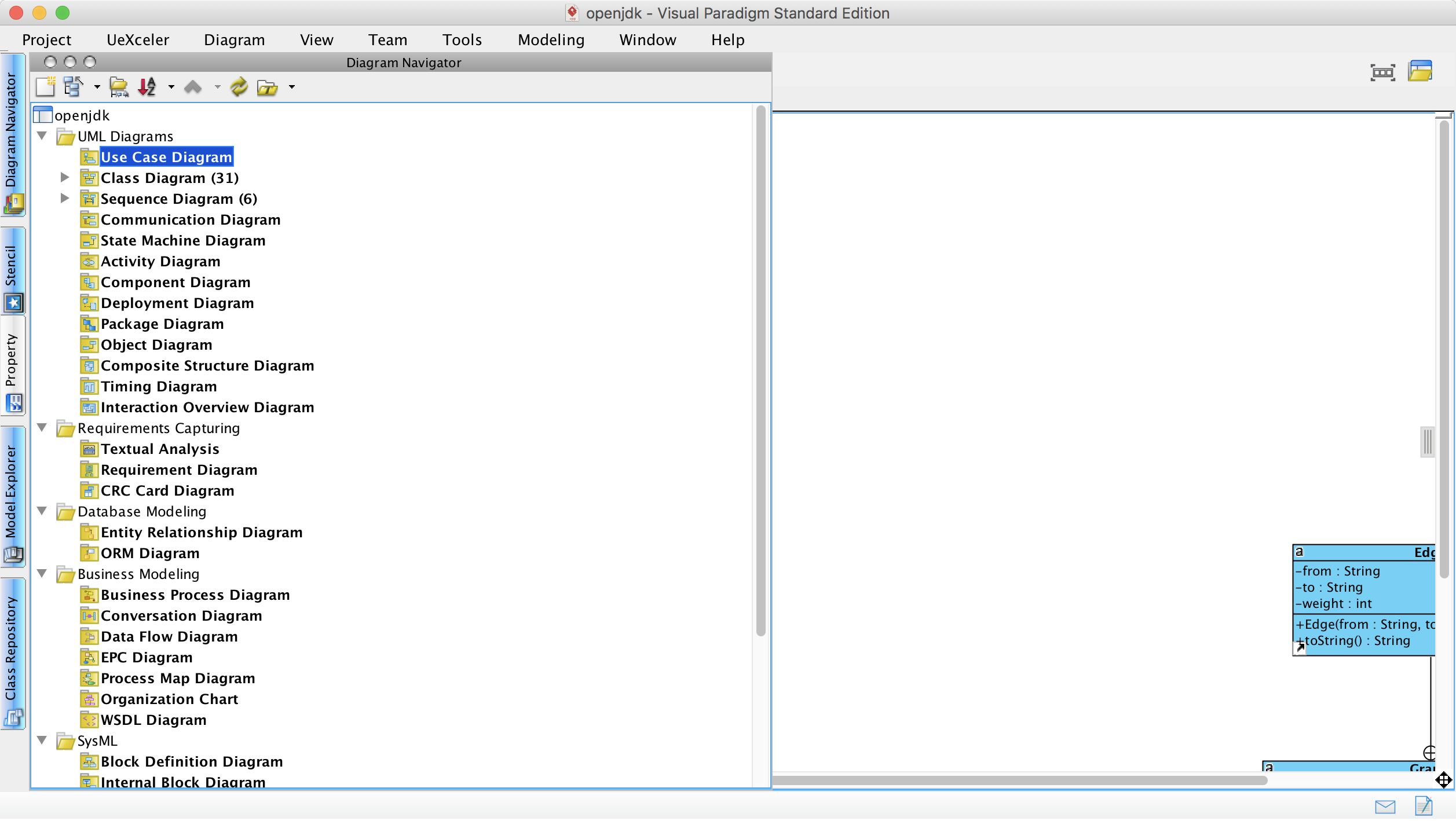Expand the Sequence Diagram (6) node
The image size is (1456, 821).
65,199
